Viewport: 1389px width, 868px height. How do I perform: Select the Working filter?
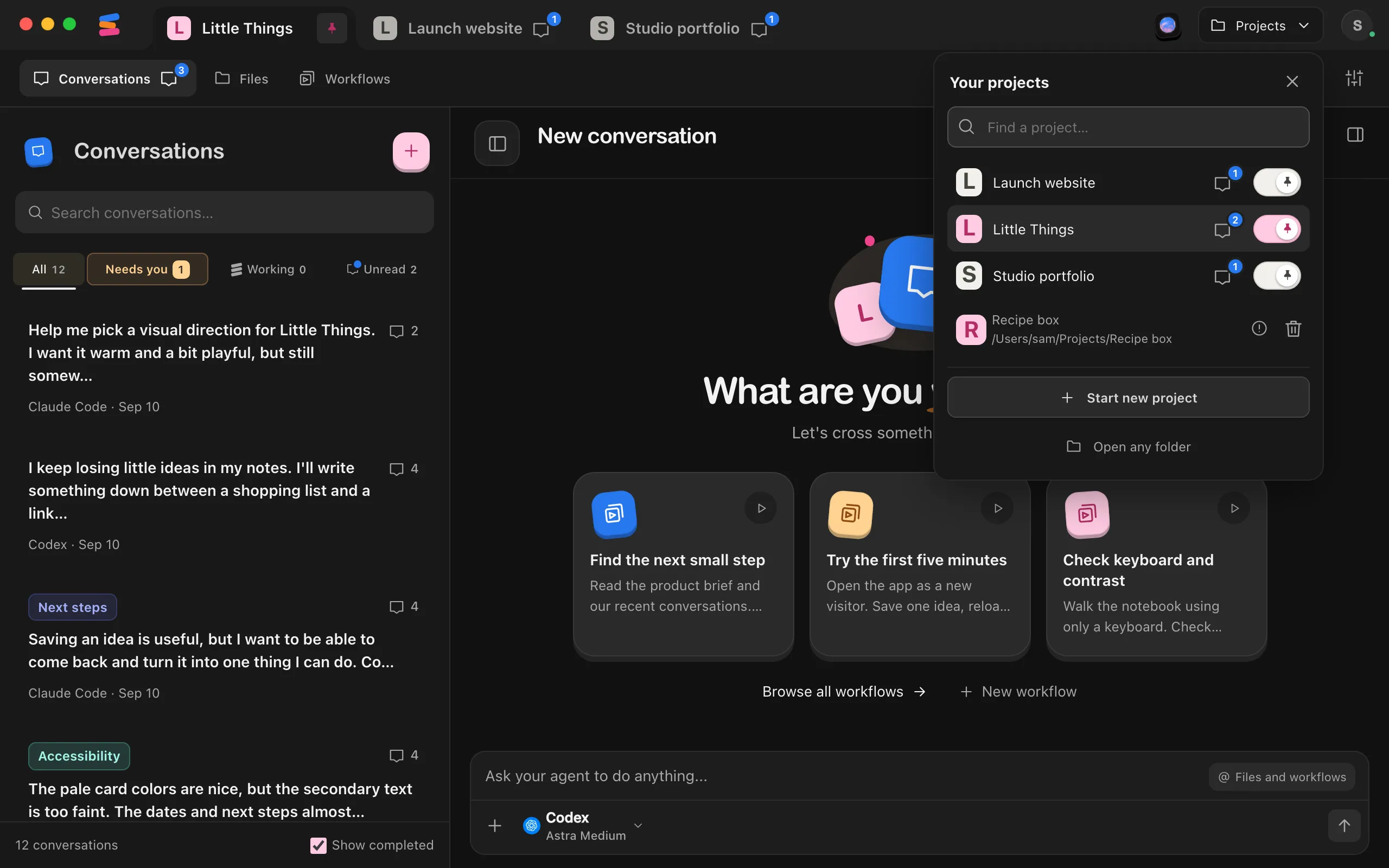click(x=269, y=269)
